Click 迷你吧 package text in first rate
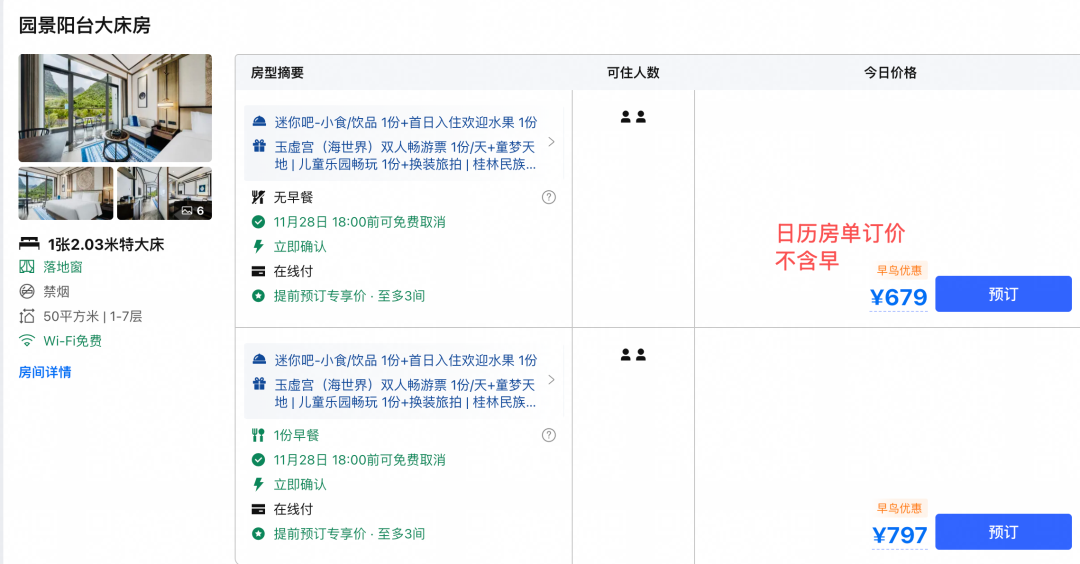Screen dimensions: 1080x564 tap(406, 123)
